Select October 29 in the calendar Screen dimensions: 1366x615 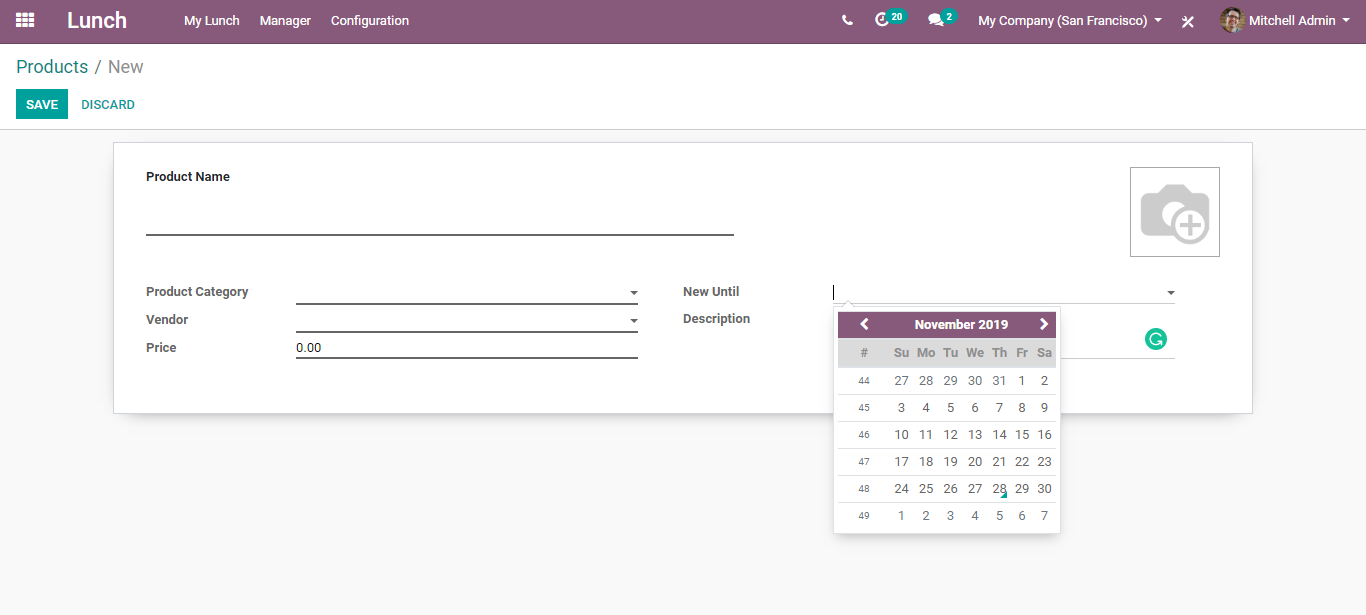tap(950, 381)
